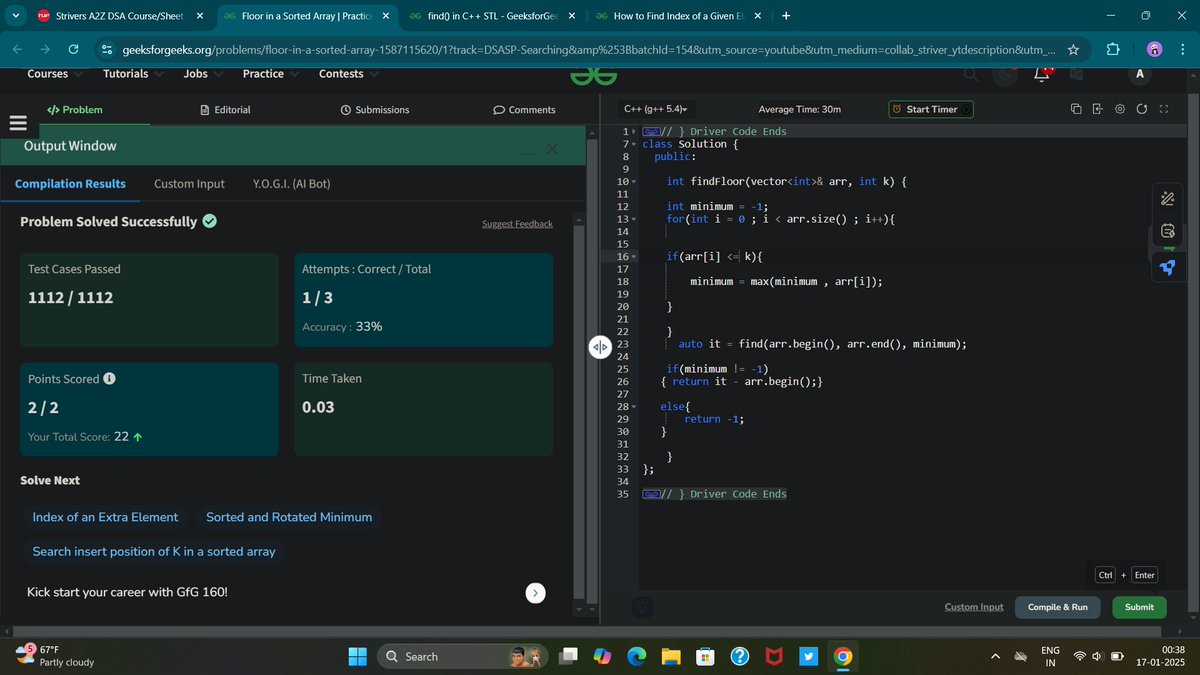Expand the Courses dropdown menu
Image resolution: width=1200 pixels, height=675 pixels.
pos(54,74)
